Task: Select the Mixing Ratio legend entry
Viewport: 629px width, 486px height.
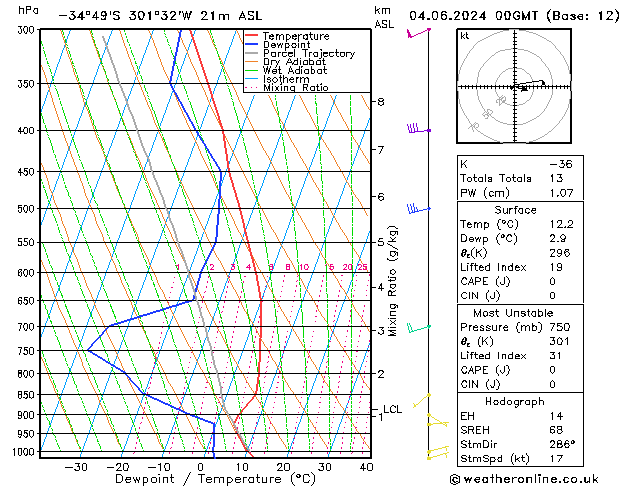Action: pyautogui.click(x=295, y=88)
